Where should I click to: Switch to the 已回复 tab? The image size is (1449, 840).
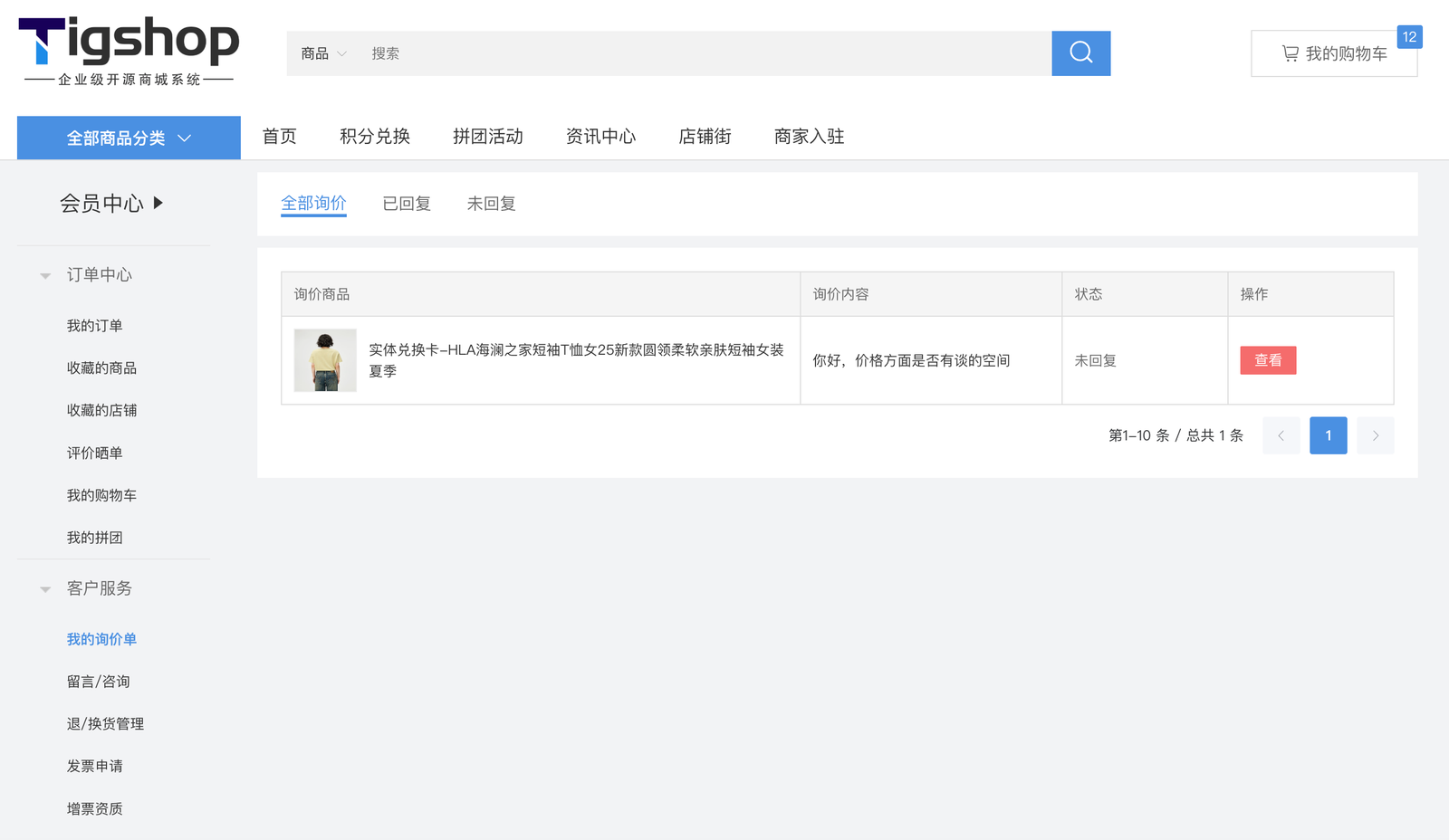(407, 204)
